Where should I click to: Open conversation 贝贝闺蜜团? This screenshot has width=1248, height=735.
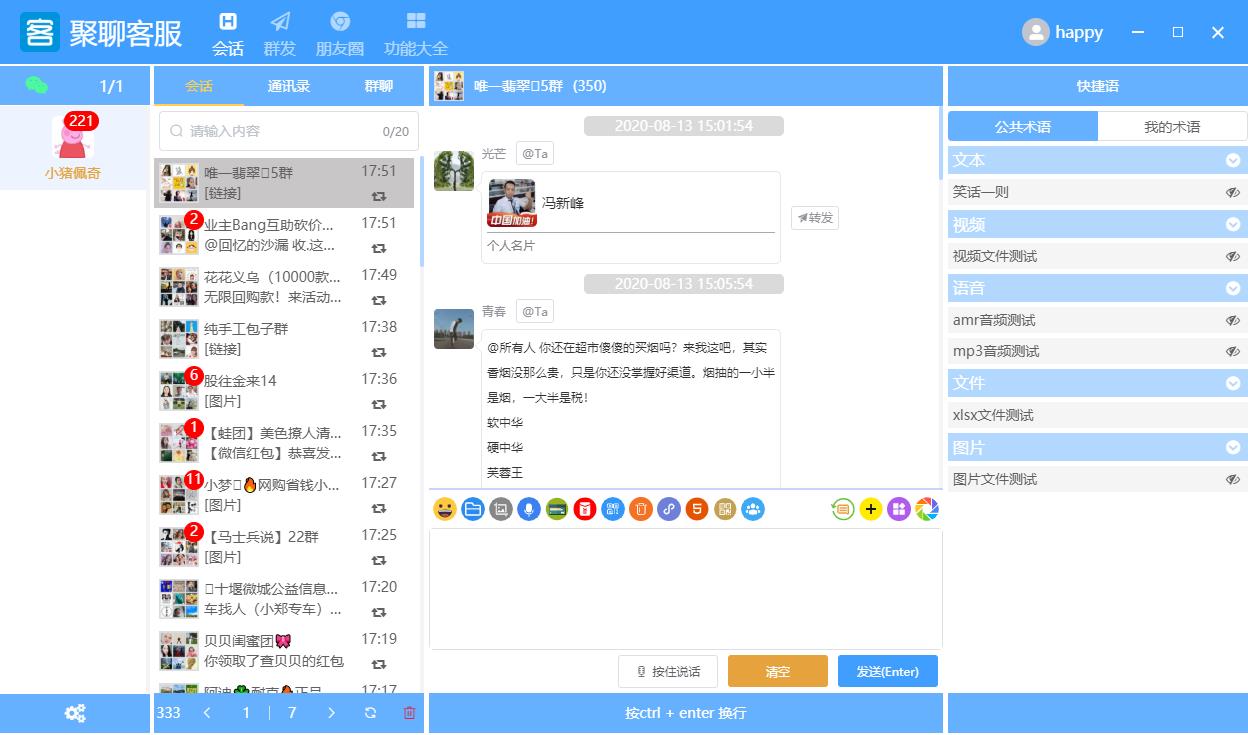285,650
